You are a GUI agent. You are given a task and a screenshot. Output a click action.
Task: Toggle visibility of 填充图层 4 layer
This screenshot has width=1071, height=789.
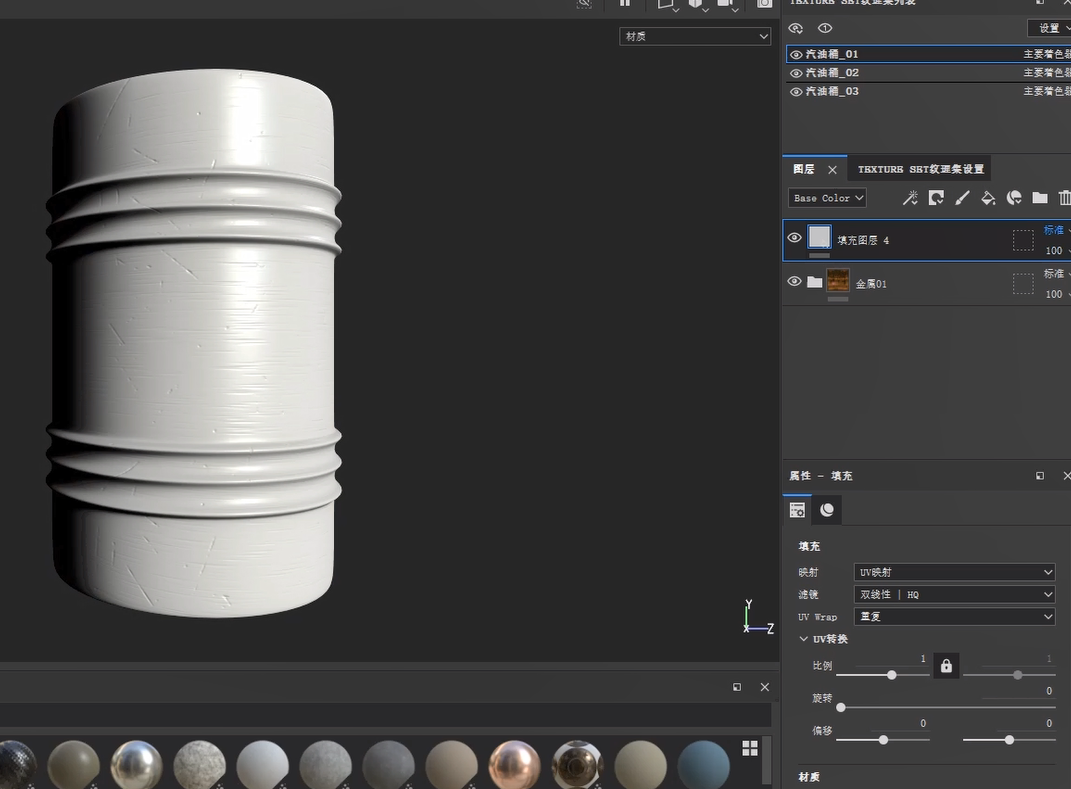coord(795,238)
